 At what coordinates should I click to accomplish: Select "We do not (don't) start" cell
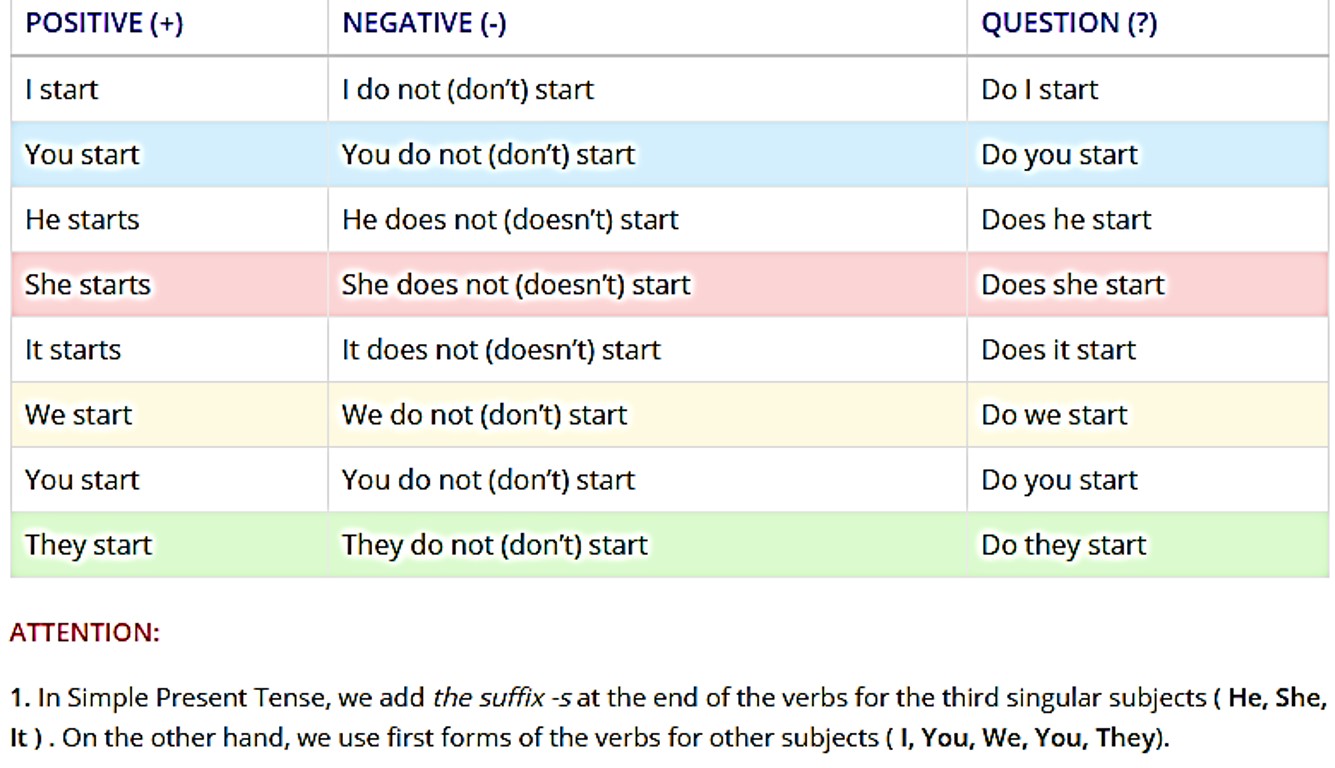tap(484, 415)
